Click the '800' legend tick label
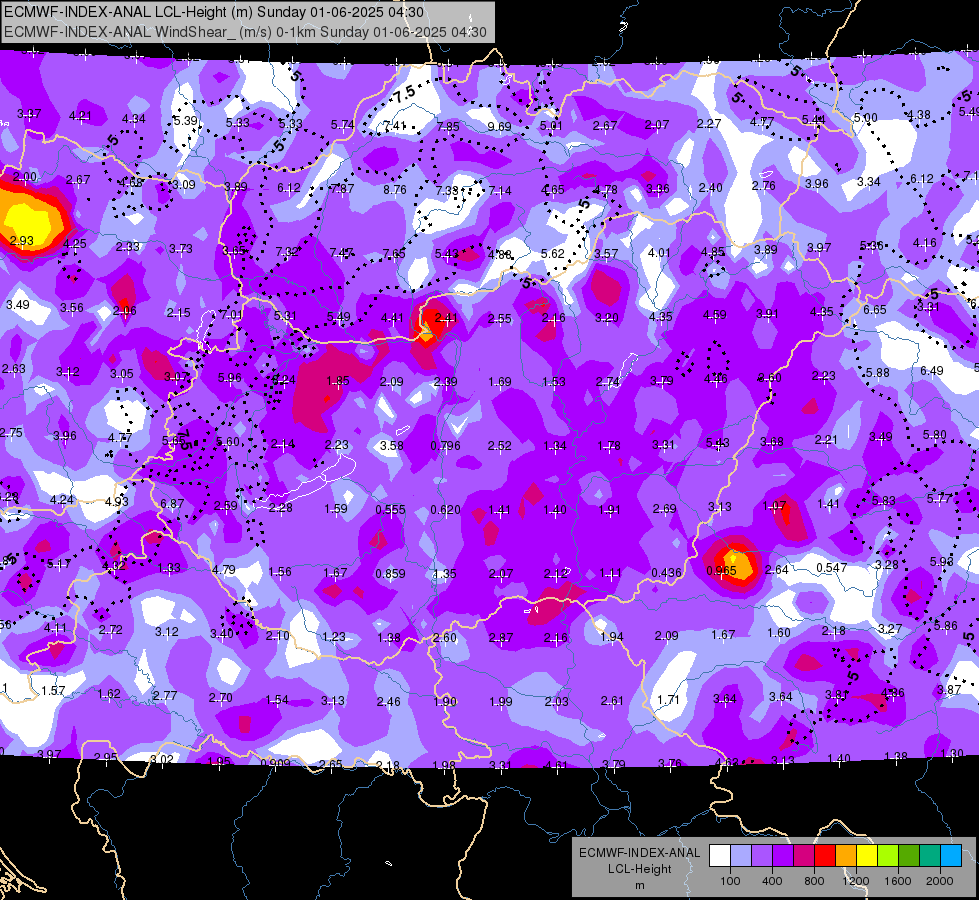Viewport: 979px width, 900px height. [814, 881]
